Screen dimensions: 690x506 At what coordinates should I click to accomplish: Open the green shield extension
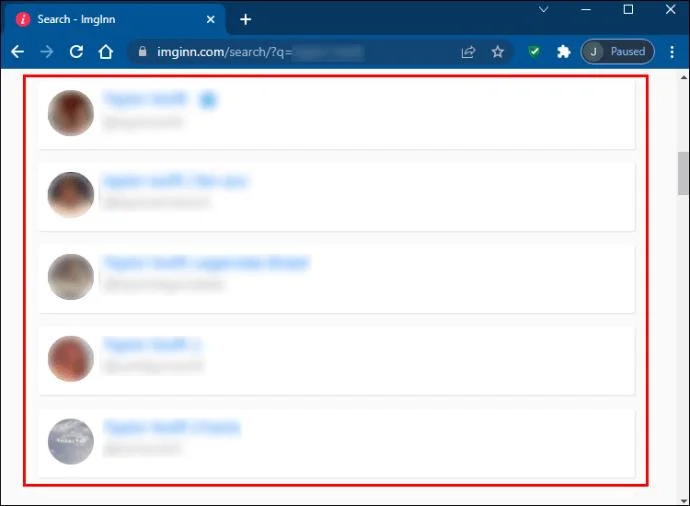pos(534,52)
